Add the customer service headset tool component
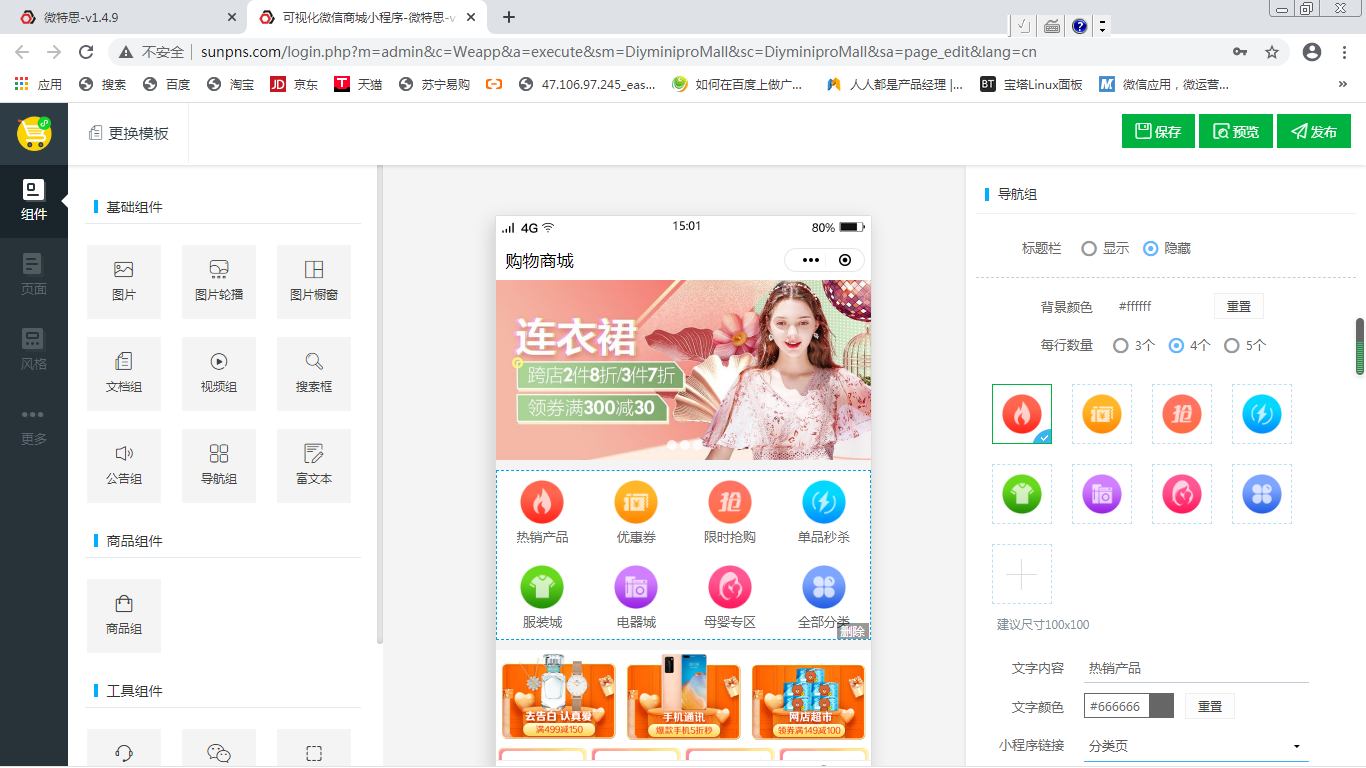This screenshot has width=1366, height=768. click(124, 748)
